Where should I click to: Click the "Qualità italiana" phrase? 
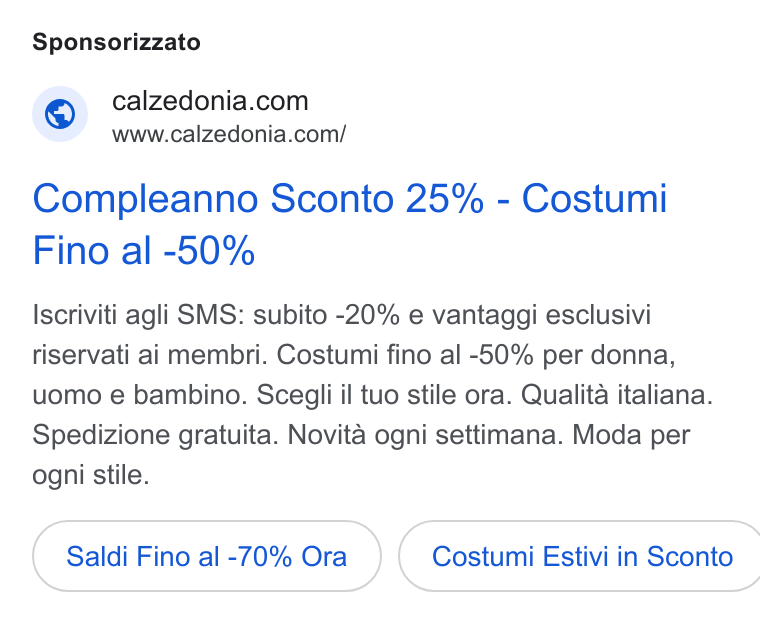617,395
